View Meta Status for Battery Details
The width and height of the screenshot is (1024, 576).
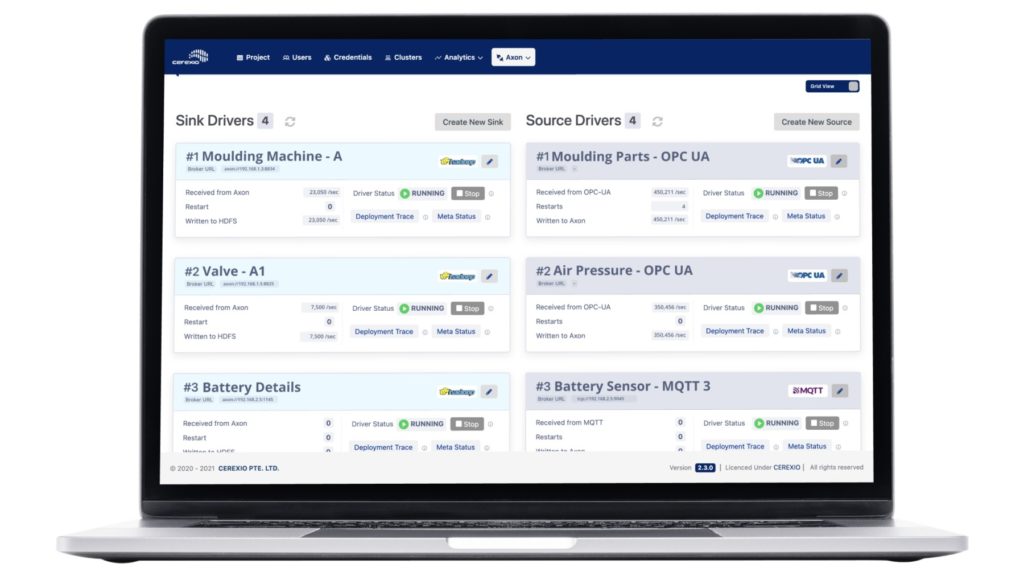coord(455,447)
